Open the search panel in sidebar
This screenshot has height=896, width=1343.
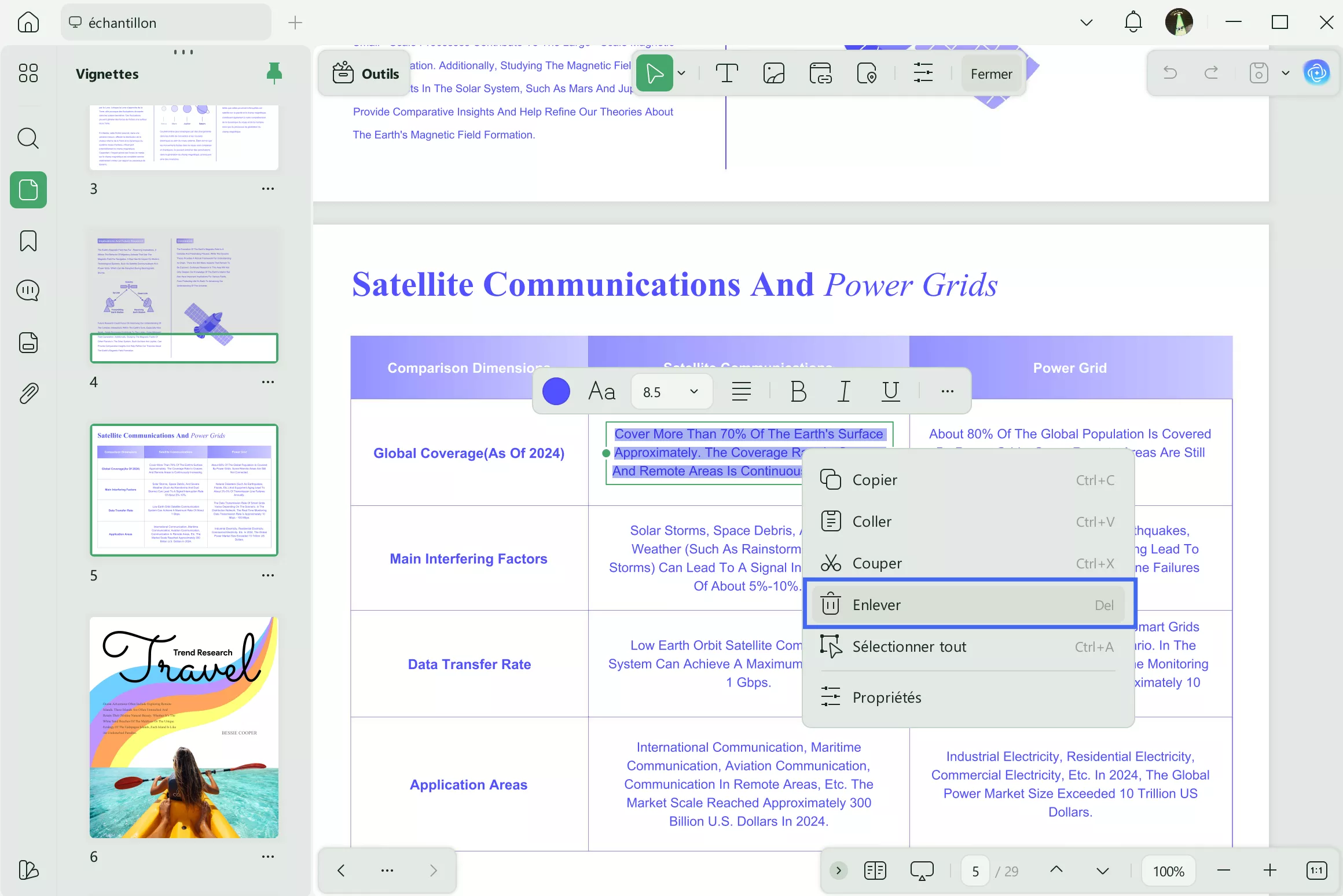[x=28, y=138]
